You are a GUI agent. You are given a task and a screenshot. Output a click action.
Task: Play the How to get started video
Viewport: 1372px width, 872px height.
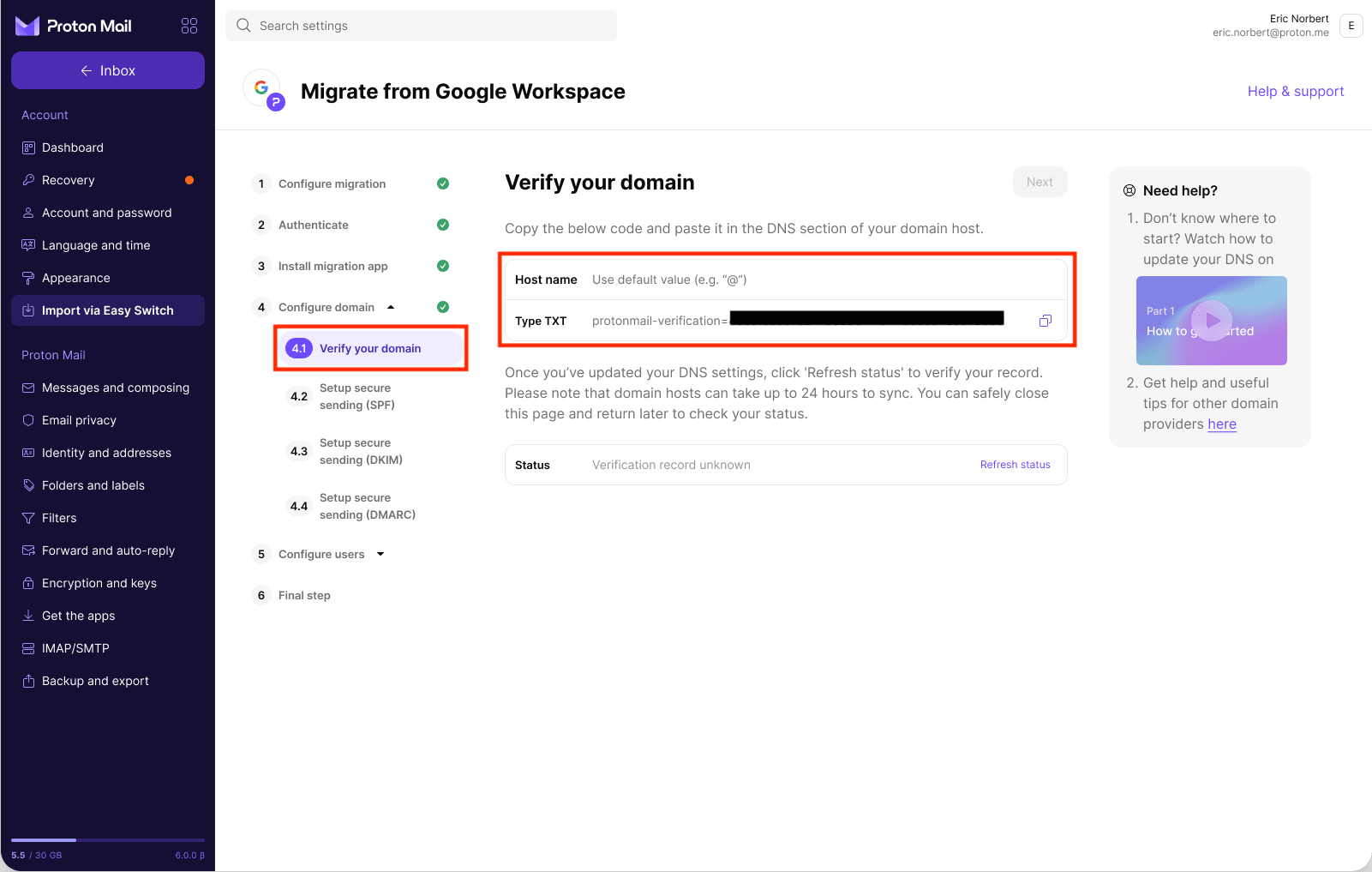(x=1212, y=321)
